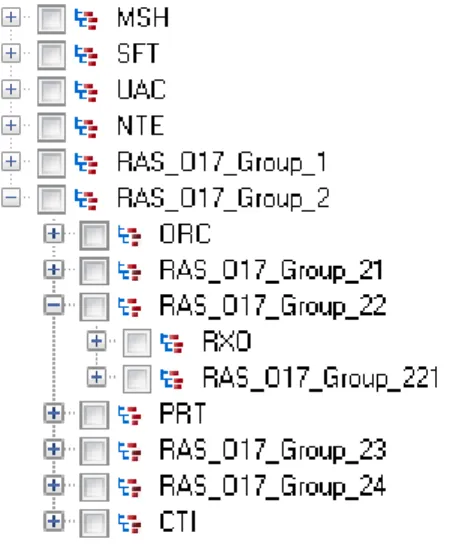Check the CTI checkbox

tap(94, 523)
